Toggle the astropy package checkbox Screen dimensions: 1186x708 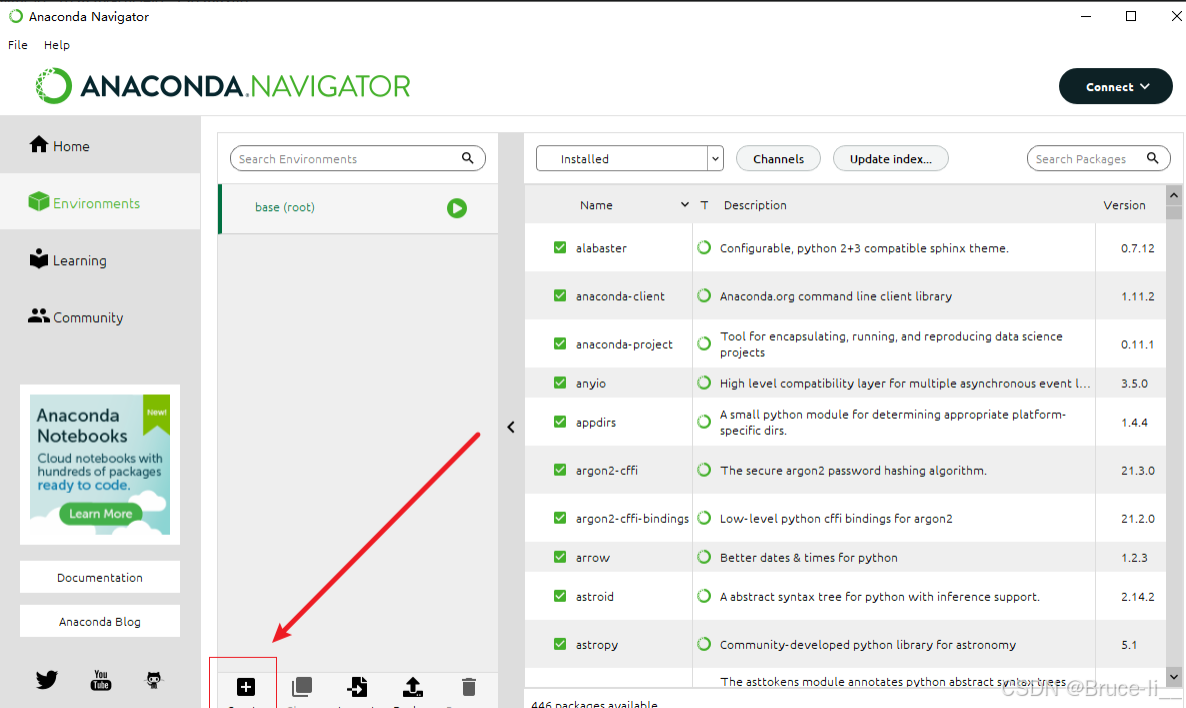tap(560, 644)
